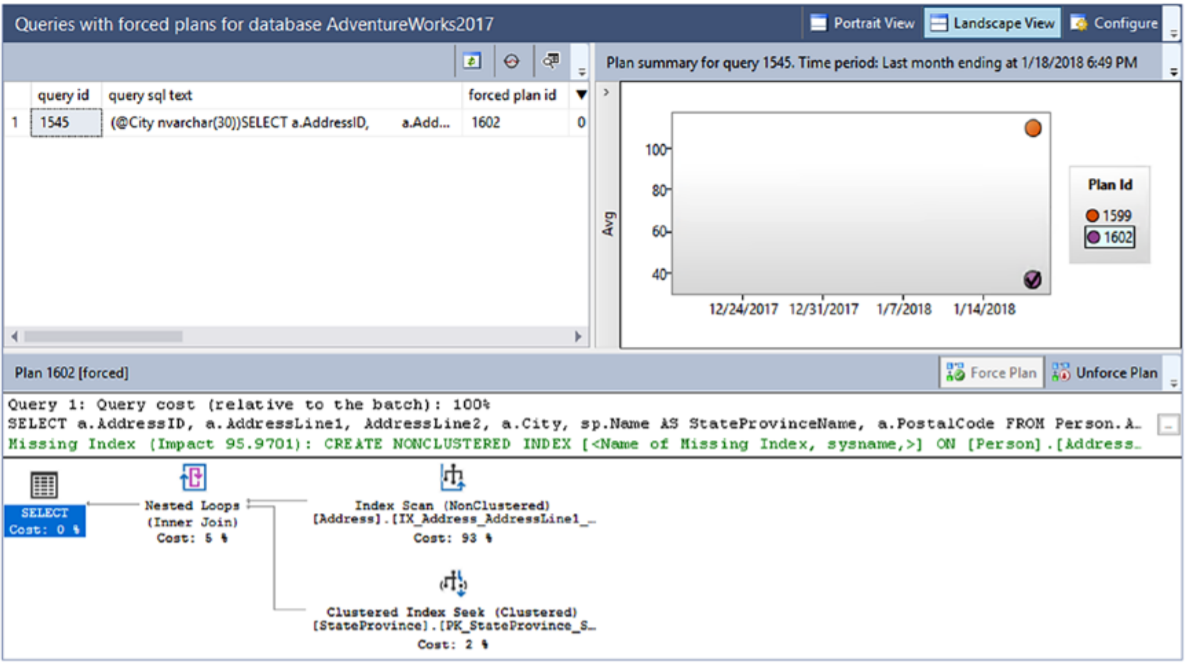Image resolution: width=1189 pixels, height=663 pixels.
Task: Click the Missing Index green text
Action: (574, 444)
